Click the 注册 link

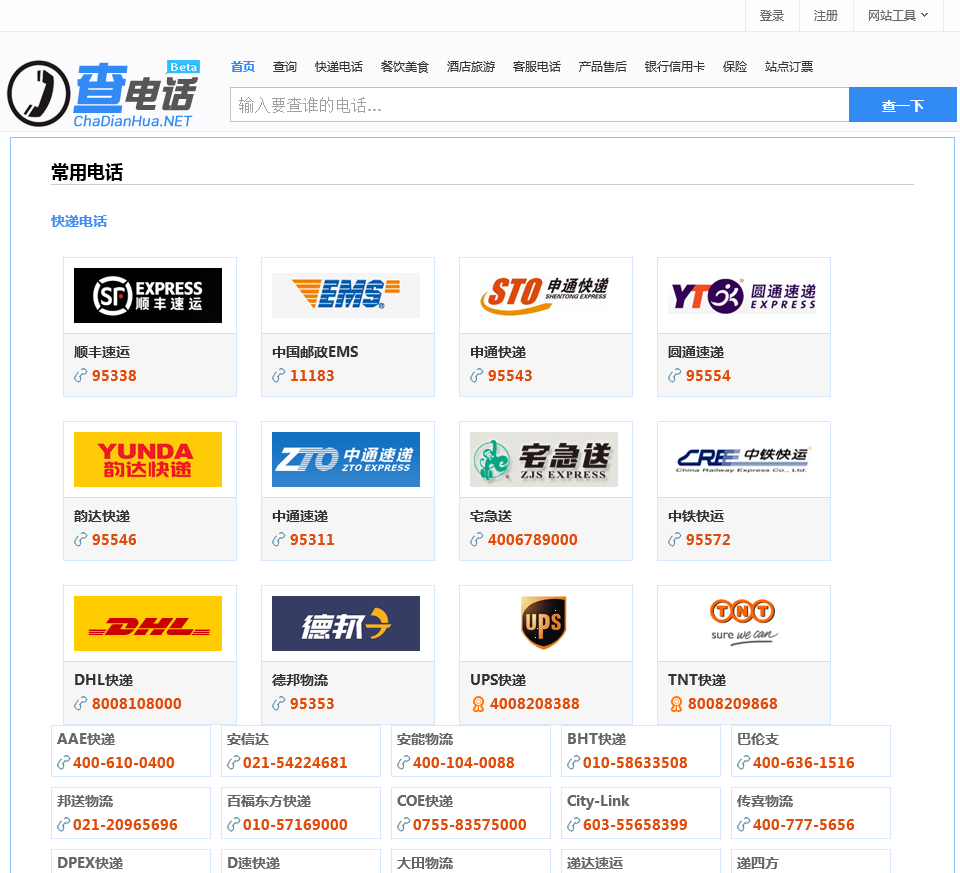[x=826, y=15]
